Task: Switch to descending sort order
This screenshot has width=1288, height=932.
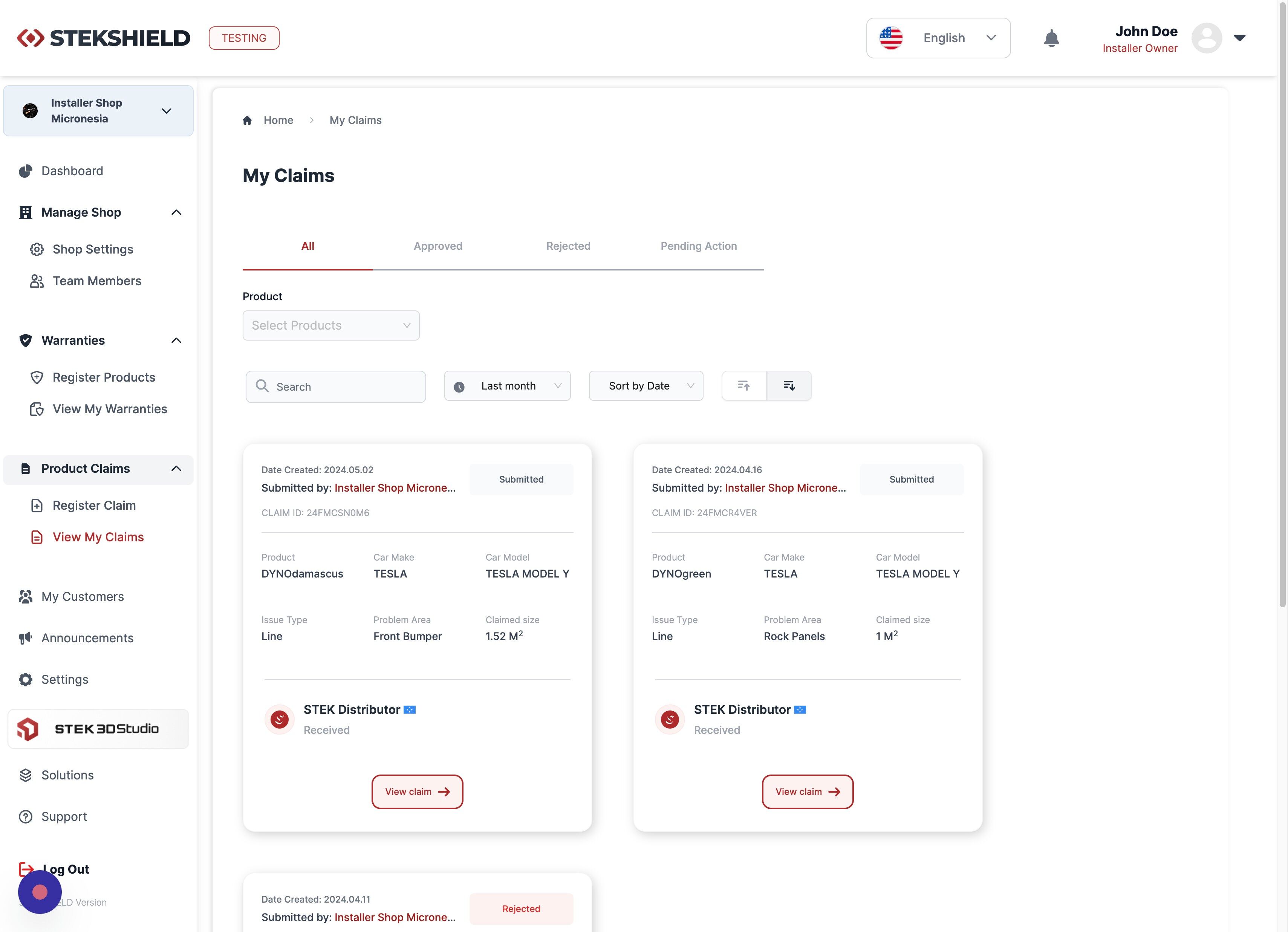Action: pos(789,386)
